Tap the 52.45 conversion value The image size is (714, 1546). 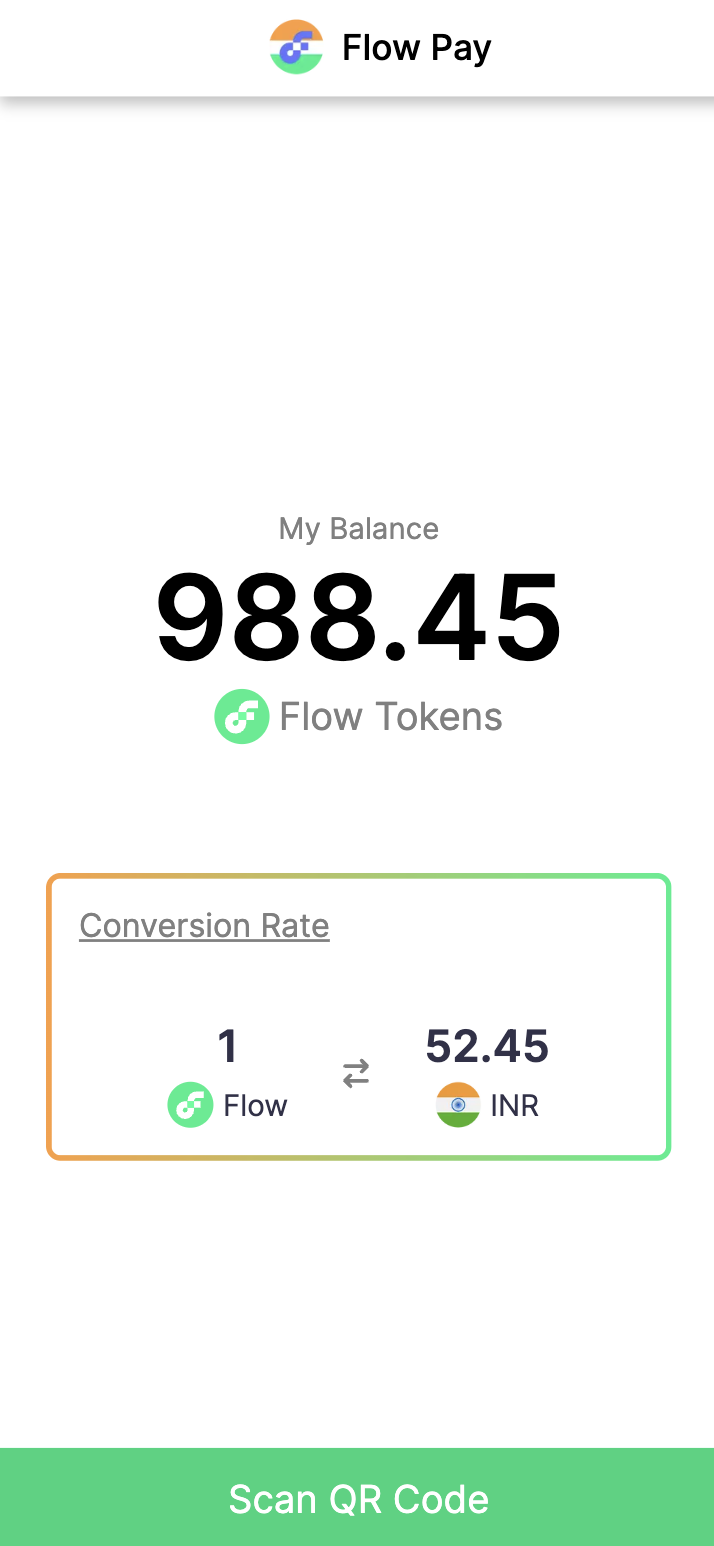click(487, 1045)
